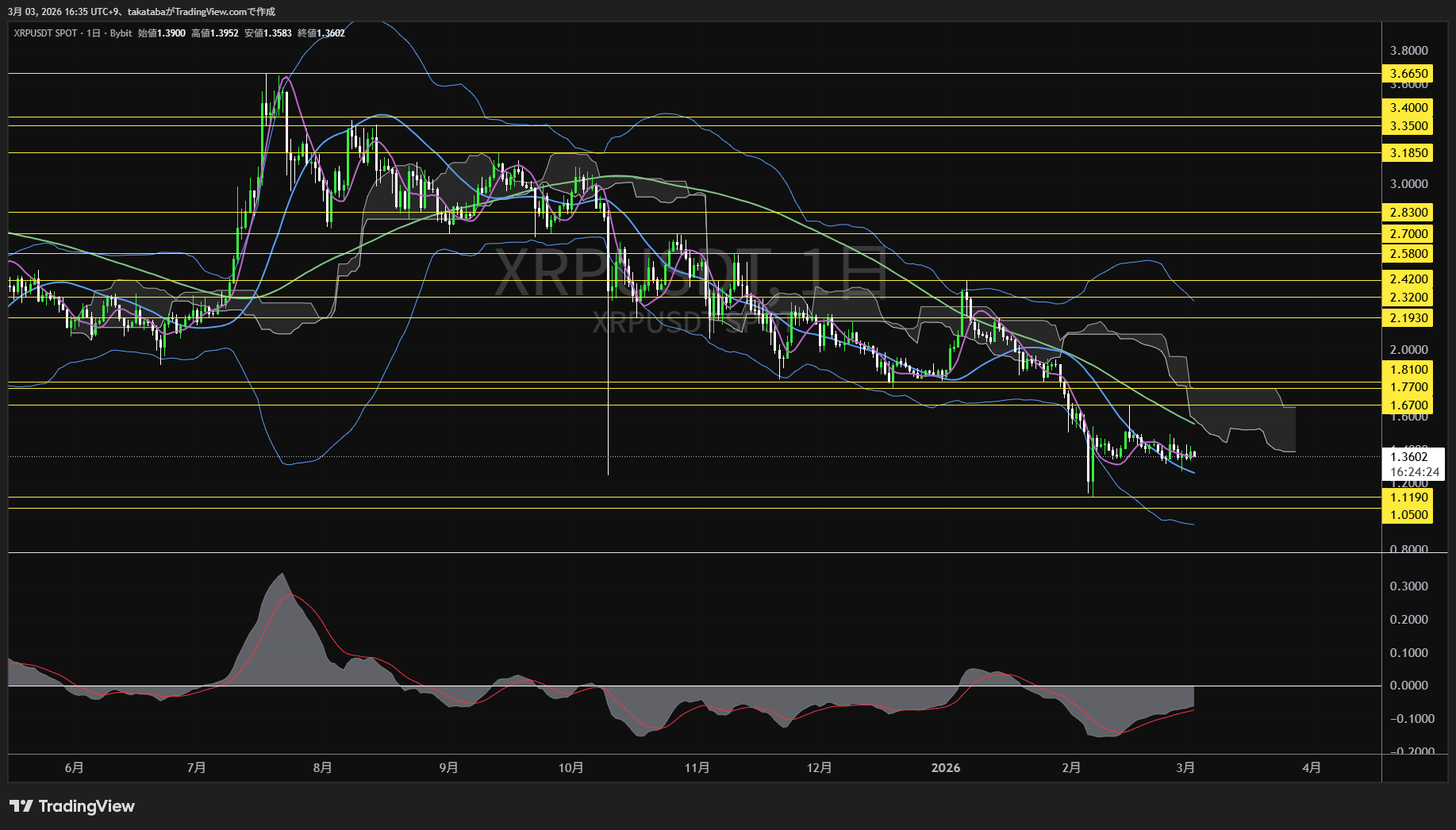Image resolution: width=1456 pixels, height=830 pixels.
Task: Click the 1.6700 price level label
Action: pyautogui.click(x=1408, y=405)
